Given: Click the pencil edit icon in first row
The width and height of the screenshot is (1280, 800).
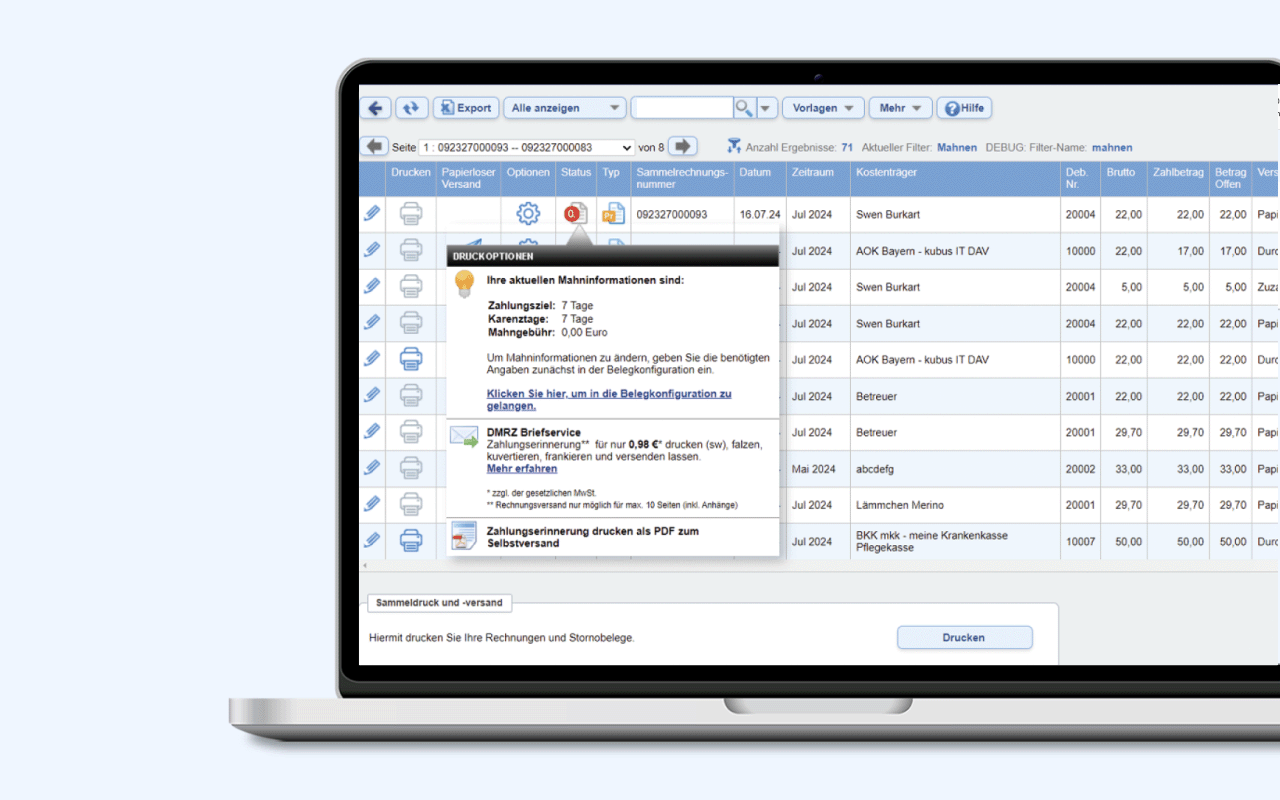Looking at the screenshot, I should pos(372,213).
